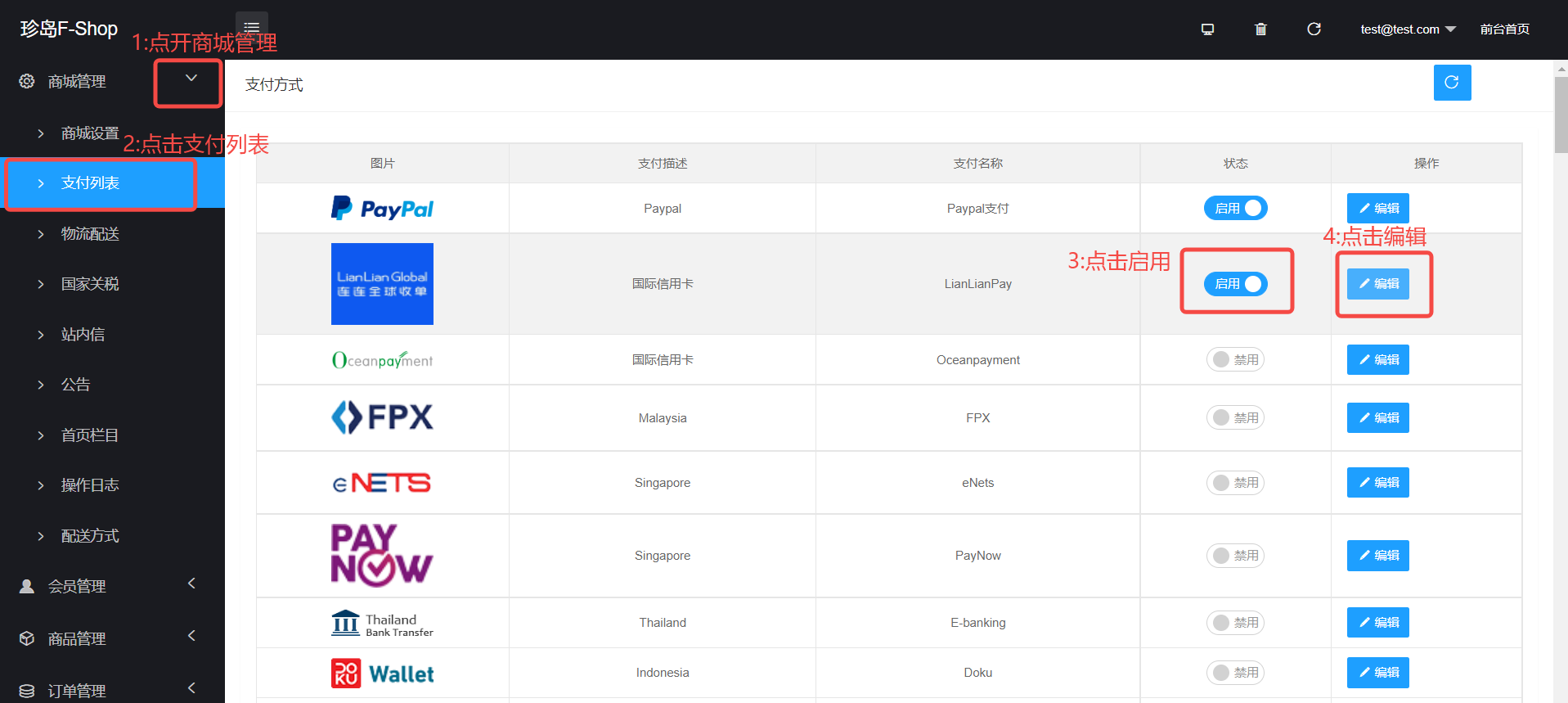Screen dimensions: 1568x703
Task: Disable the Paypal支付 status switch
Action: click(x=1235, y=209)
